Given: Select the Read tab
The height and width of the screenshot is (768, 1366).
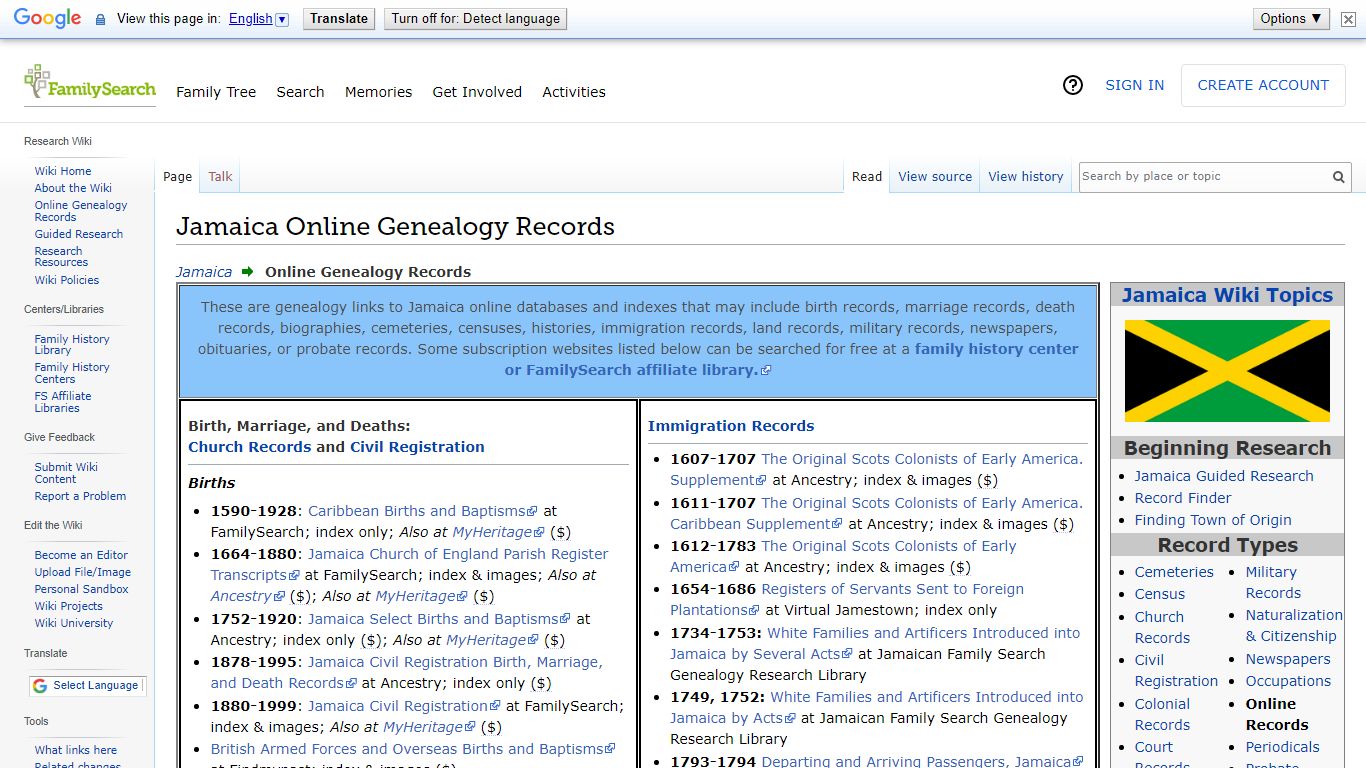Looking at the screenshot, I should point(867,177).
